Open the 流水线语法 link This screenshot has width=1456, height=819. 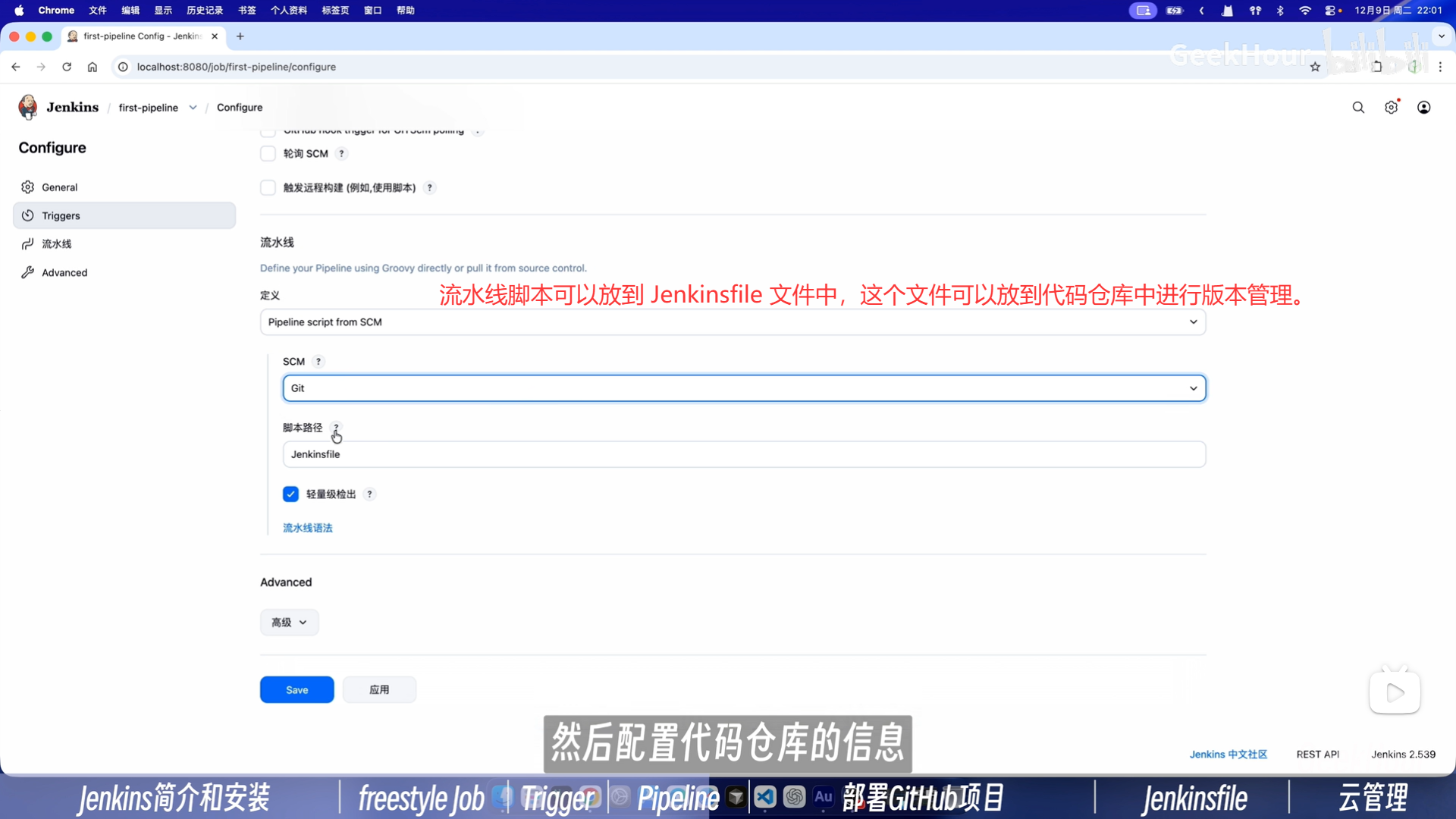point(307,529)
